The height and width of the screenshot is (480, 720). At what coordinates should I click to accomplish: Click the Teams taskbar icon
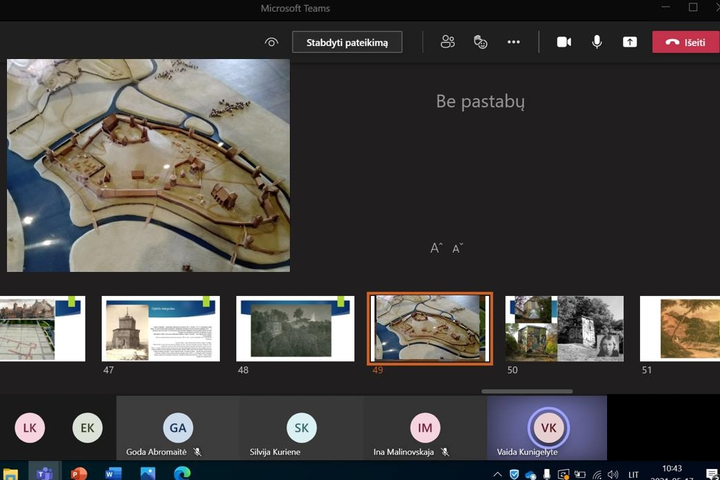(45, 472)
